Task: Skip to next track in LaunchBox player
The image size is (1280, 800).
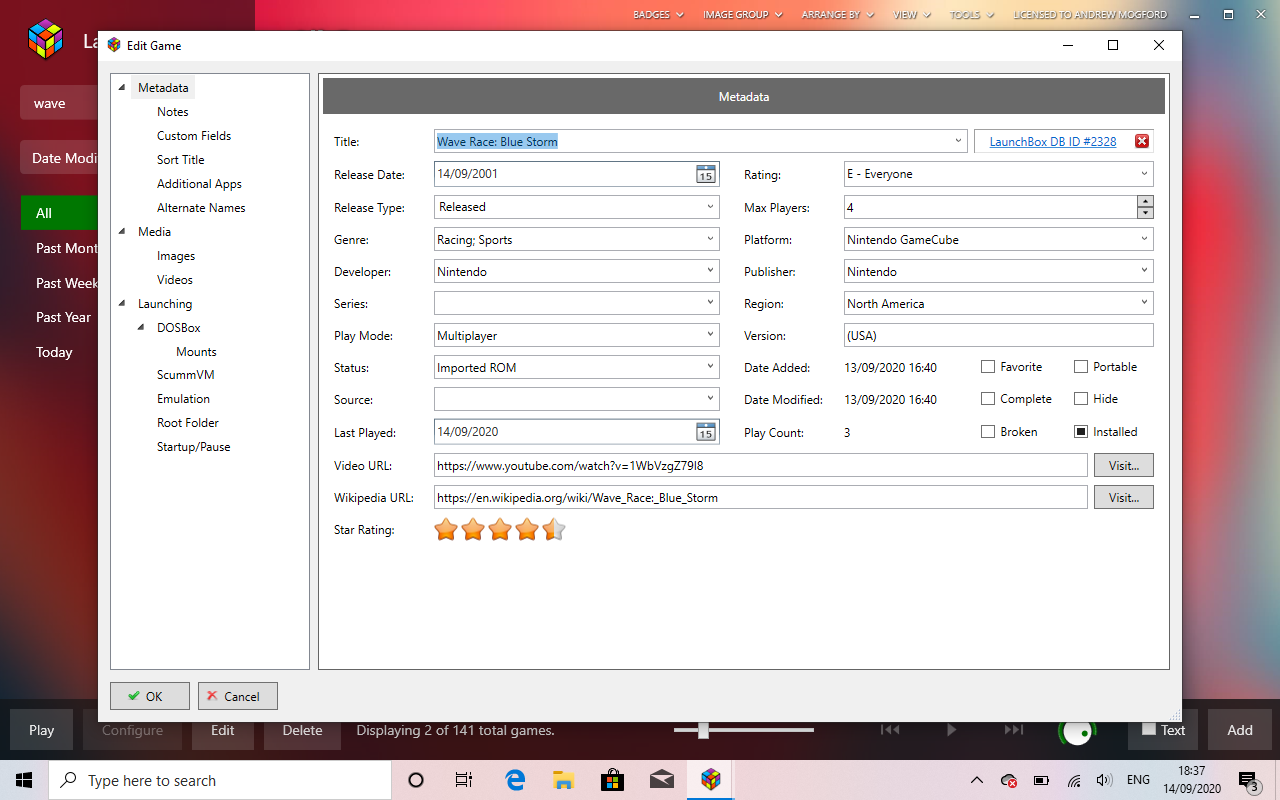Action: point(1014,730)
